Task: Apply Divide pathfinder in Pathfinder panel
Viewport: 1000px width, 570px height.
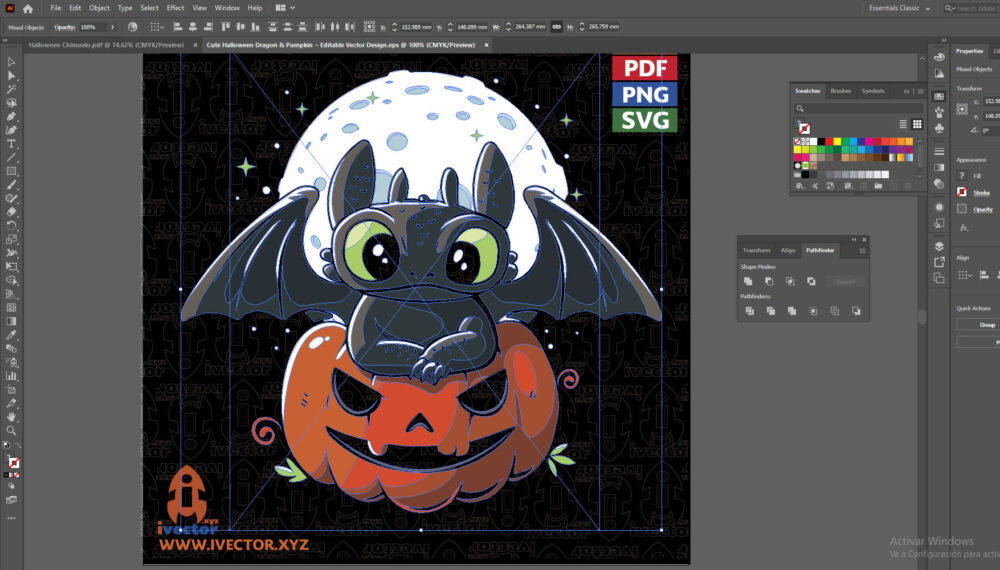Action: point(749,311)
